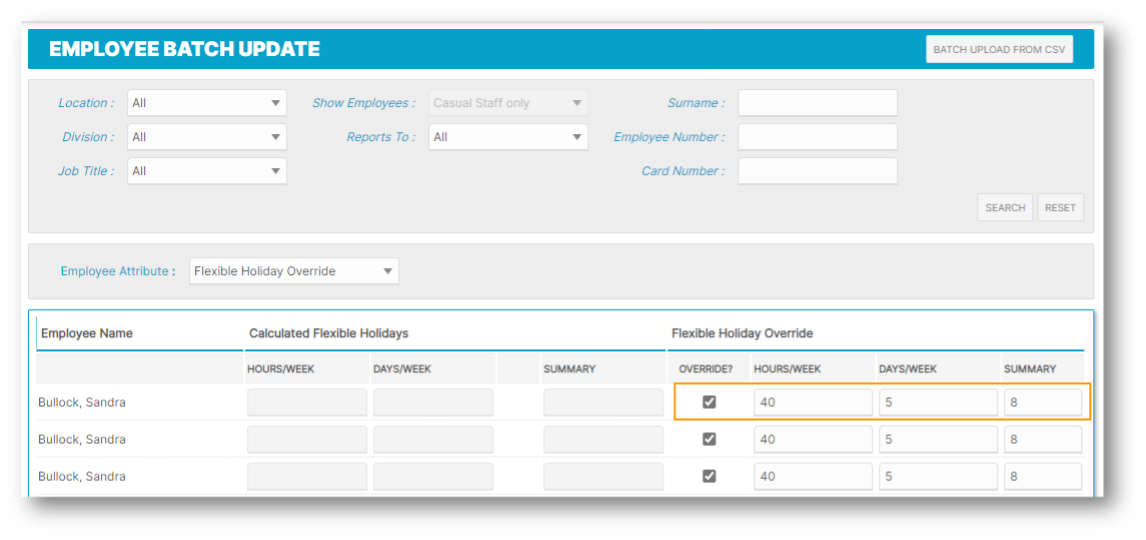Click HOURS/WEEK header under Flexible Holiday Override

pos(787,369)
